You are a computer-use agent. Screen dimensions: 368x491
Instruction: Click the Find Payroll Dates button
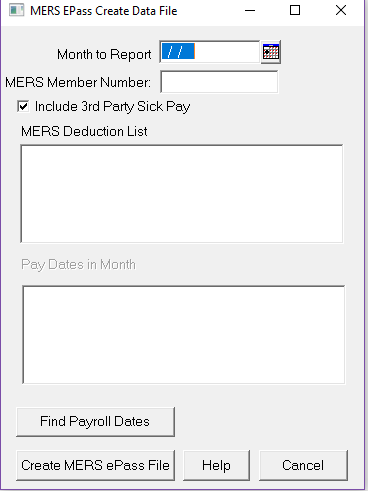[95, 422]
